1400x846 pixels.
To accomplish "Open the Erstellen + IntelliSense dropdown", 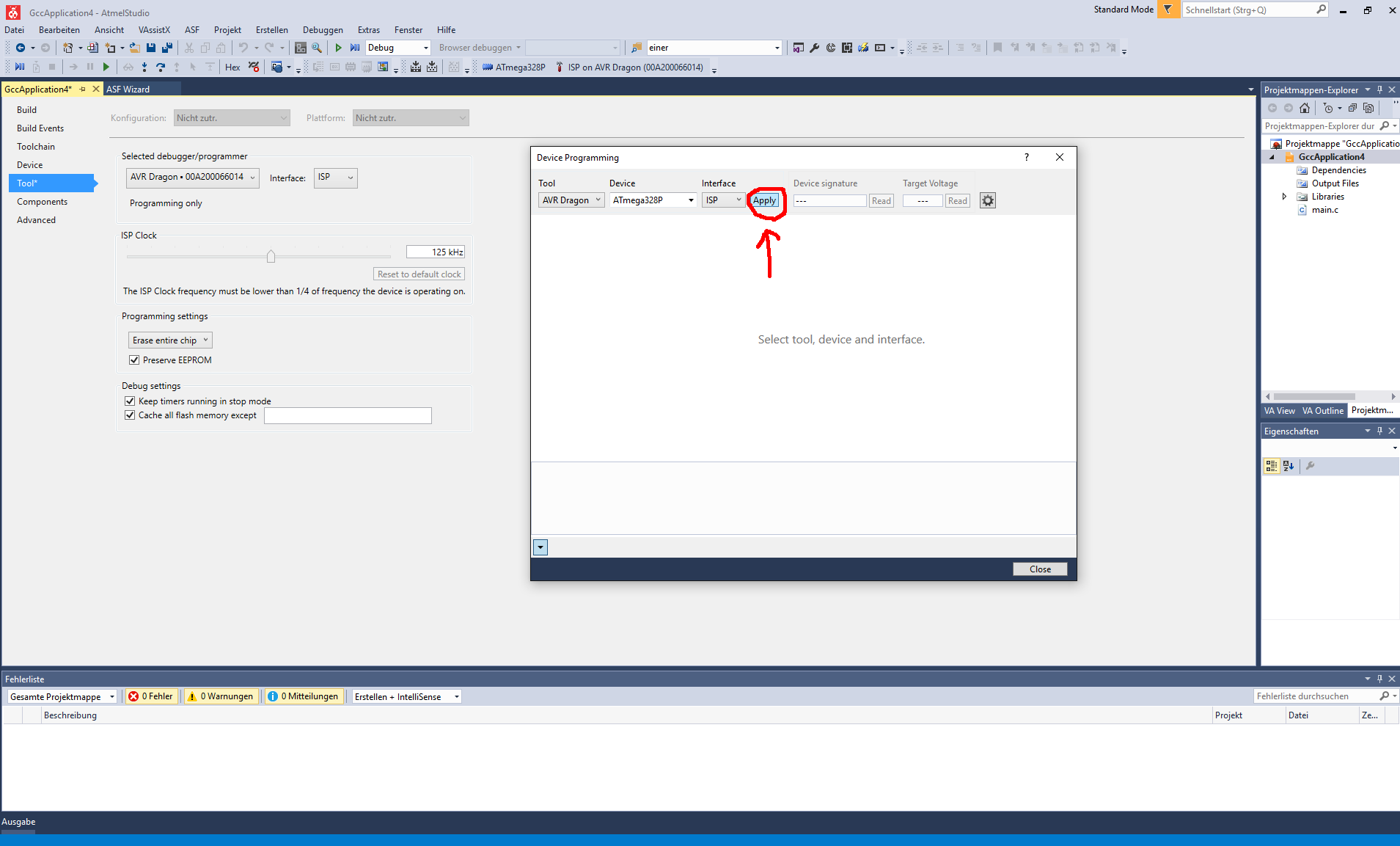I will [407, 696].
